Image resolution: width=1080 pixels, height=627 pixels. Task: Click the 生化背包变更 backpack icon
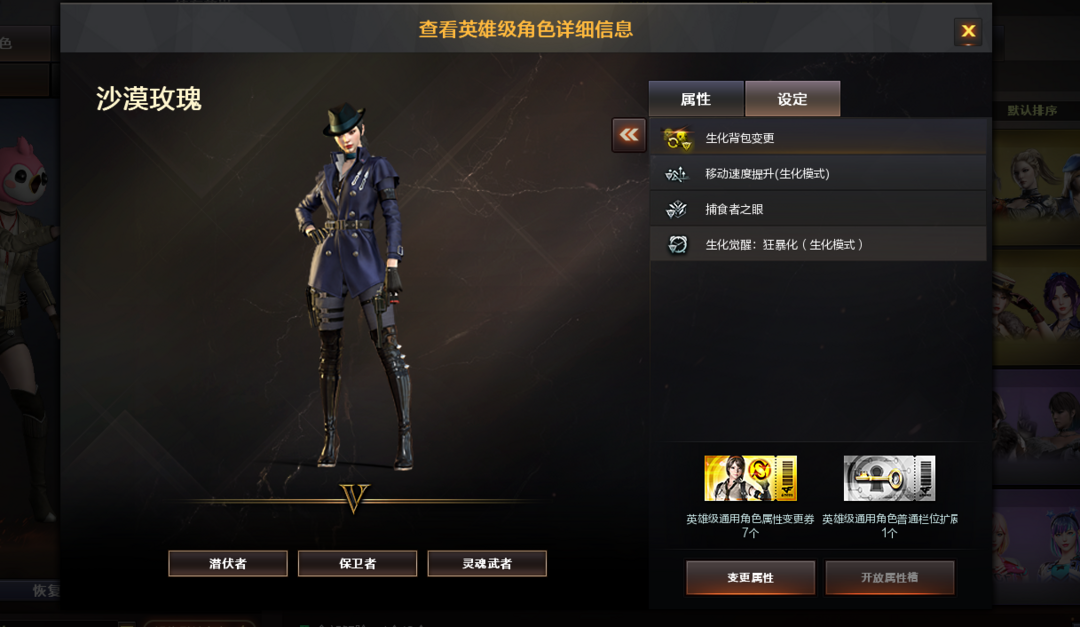[x=677, y=138]
